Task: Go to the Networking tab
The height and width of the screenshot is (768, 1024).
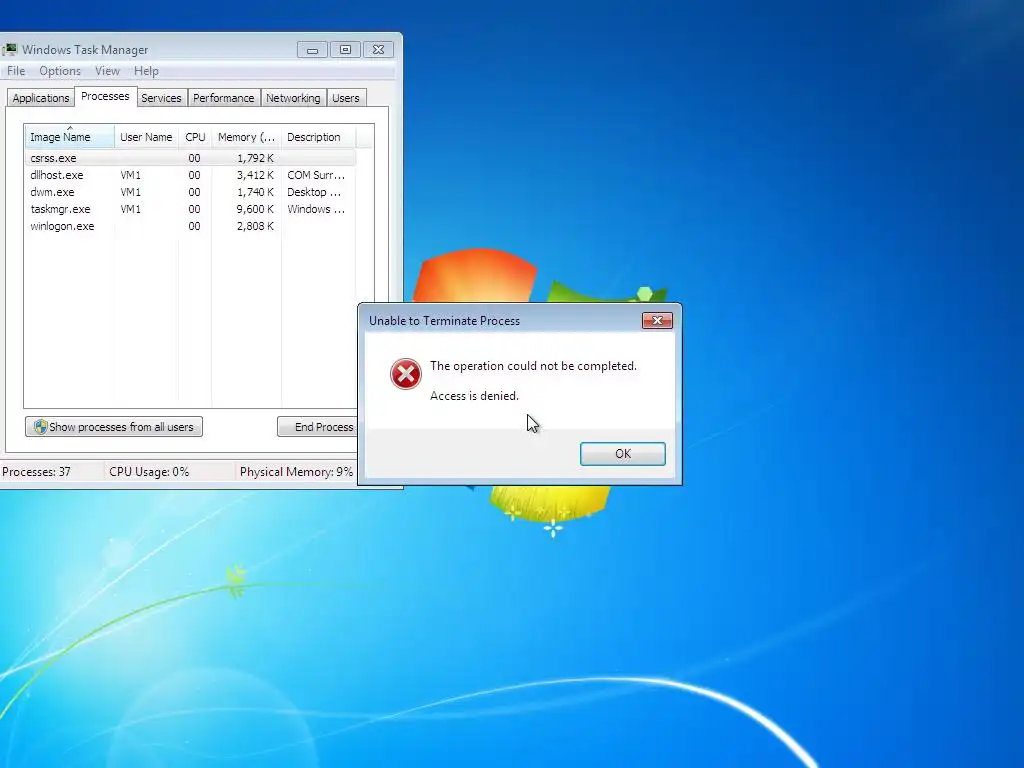Action: point(293,98)
